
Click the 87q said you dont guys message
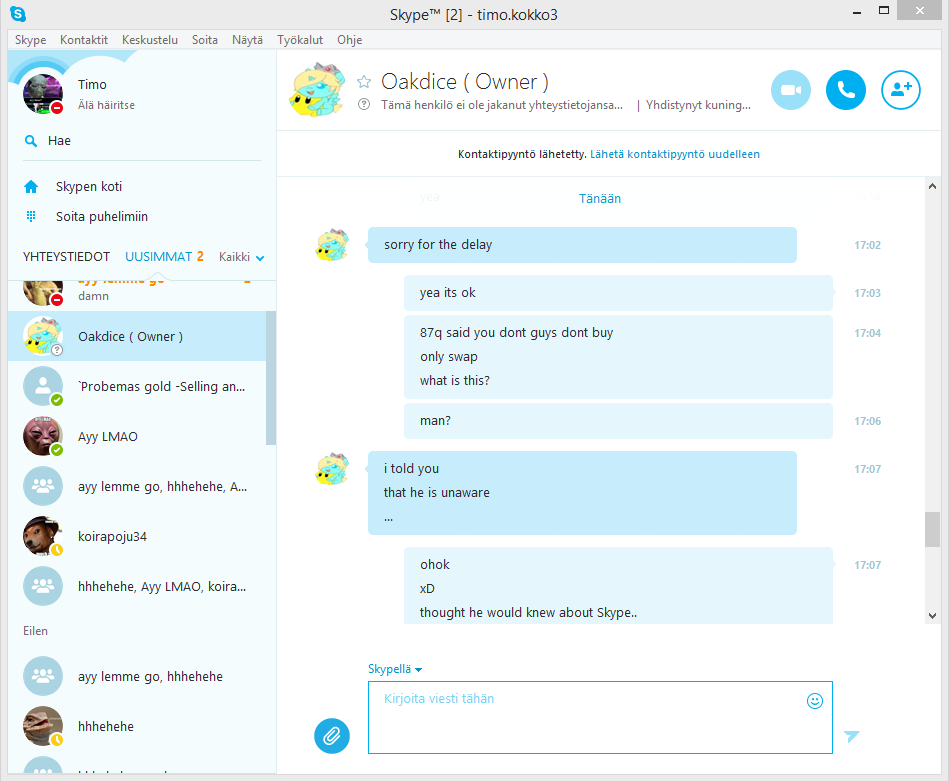[x=516, y=332]
